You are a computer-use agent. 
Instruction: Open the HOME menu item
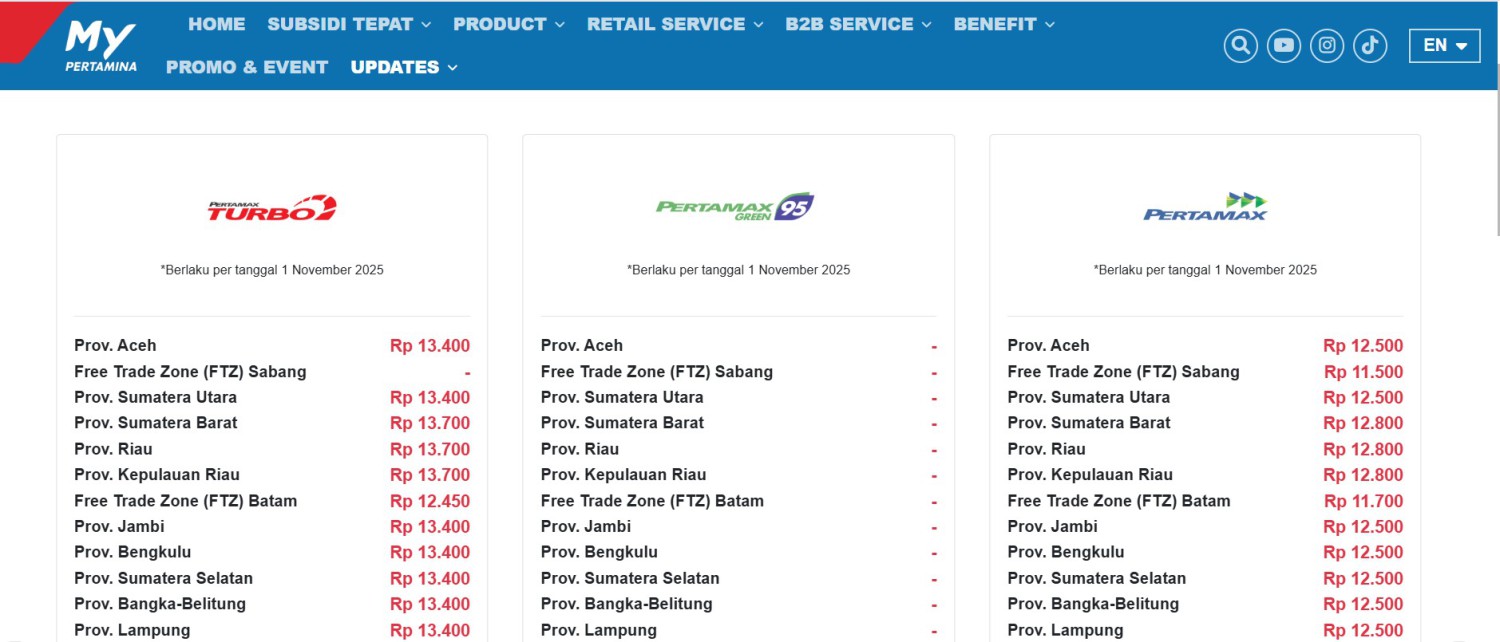(217, 24)
